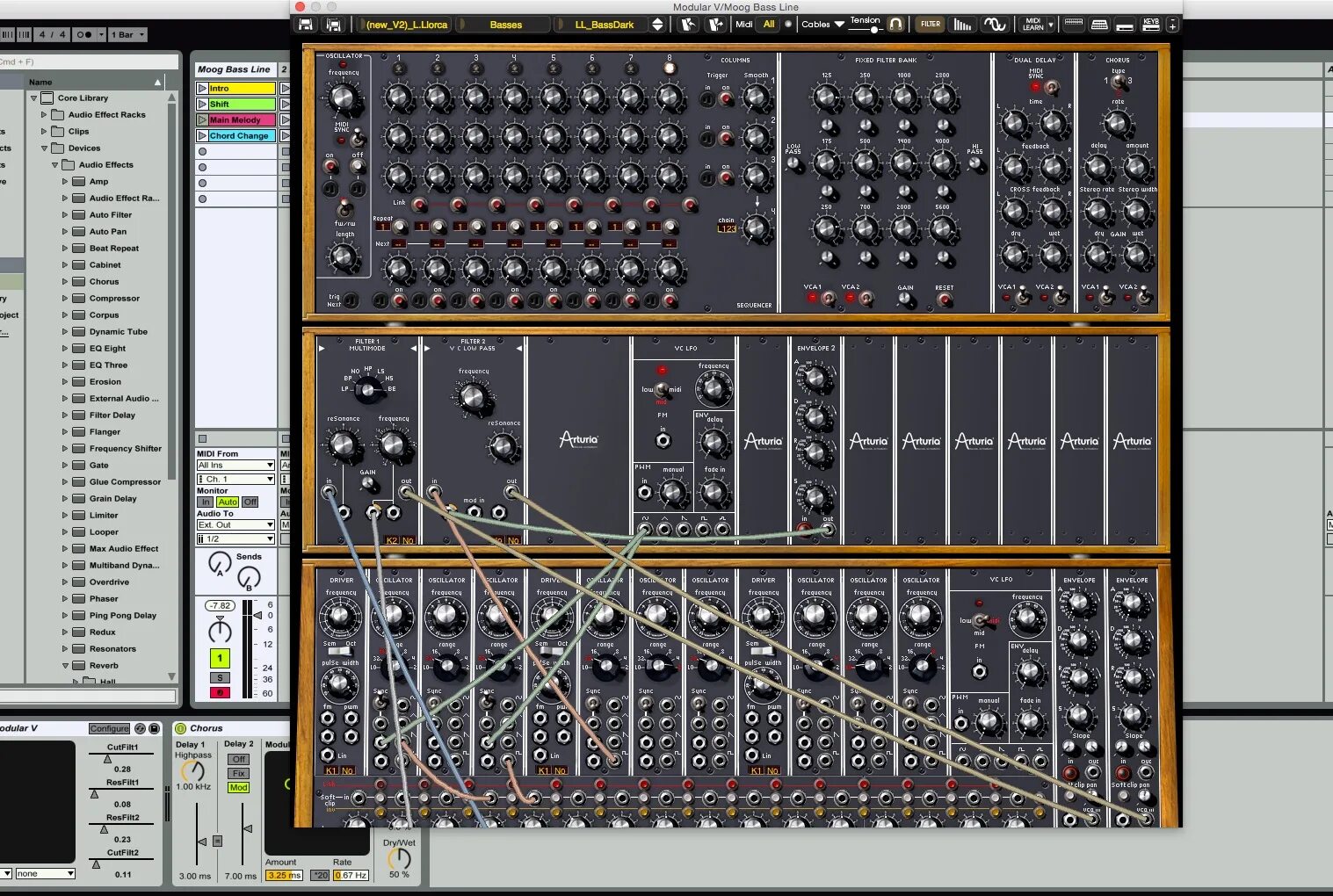Click the middle rack view icon before the keyboard icon
The image size is (1333, 896).
point(1099,25)
